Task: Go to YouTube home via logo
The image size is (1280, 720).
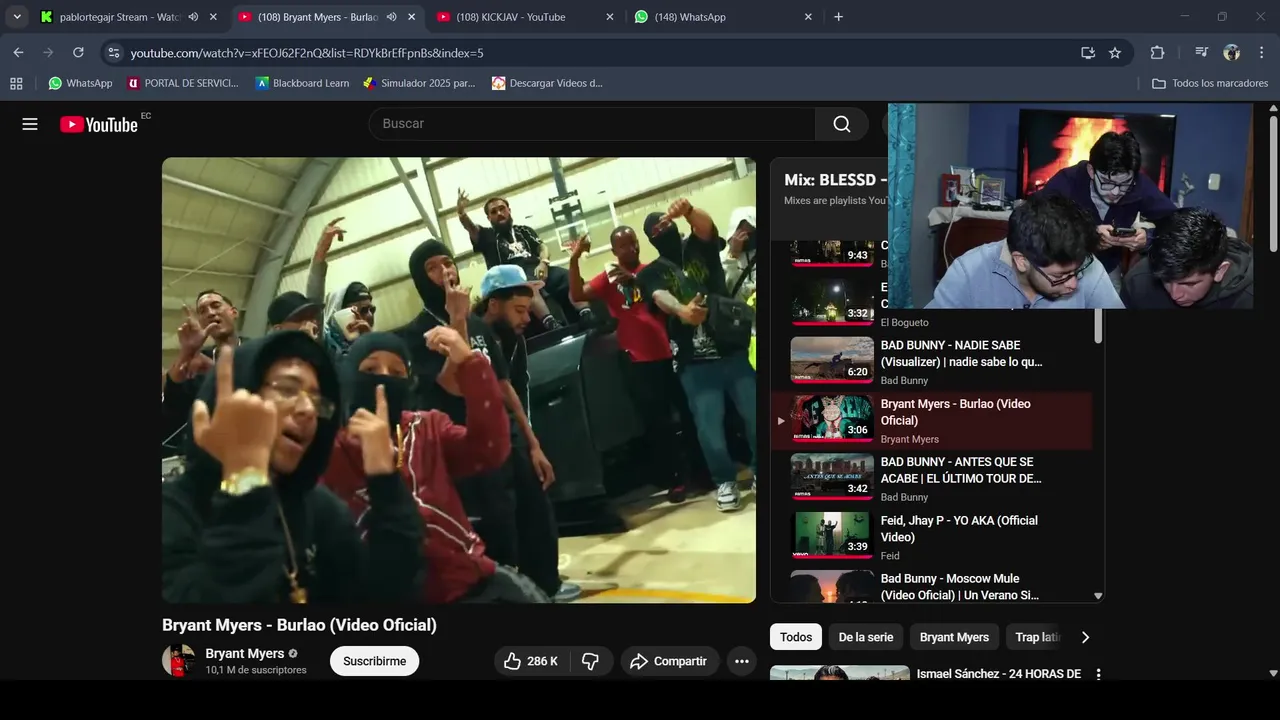Action: click(x=99, y=124)
